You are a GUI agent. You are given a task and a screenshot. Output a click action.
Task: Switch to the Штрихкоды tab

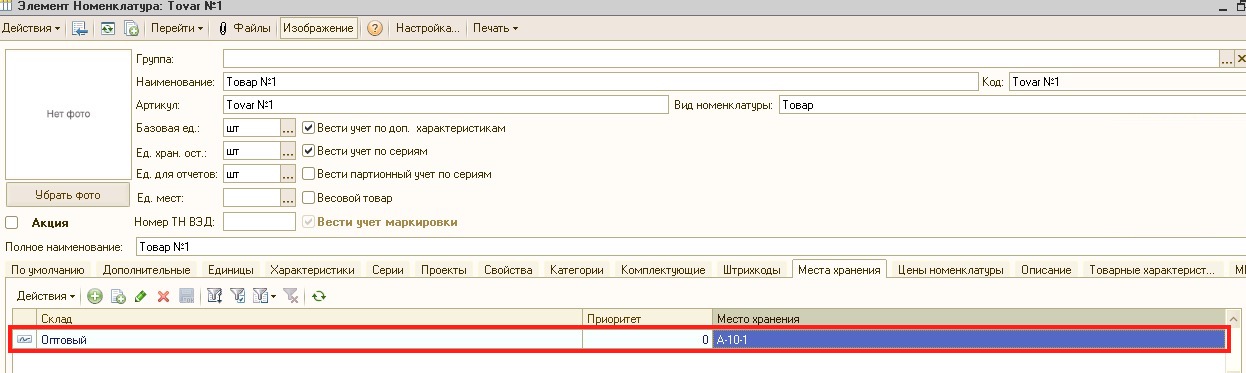752,270
